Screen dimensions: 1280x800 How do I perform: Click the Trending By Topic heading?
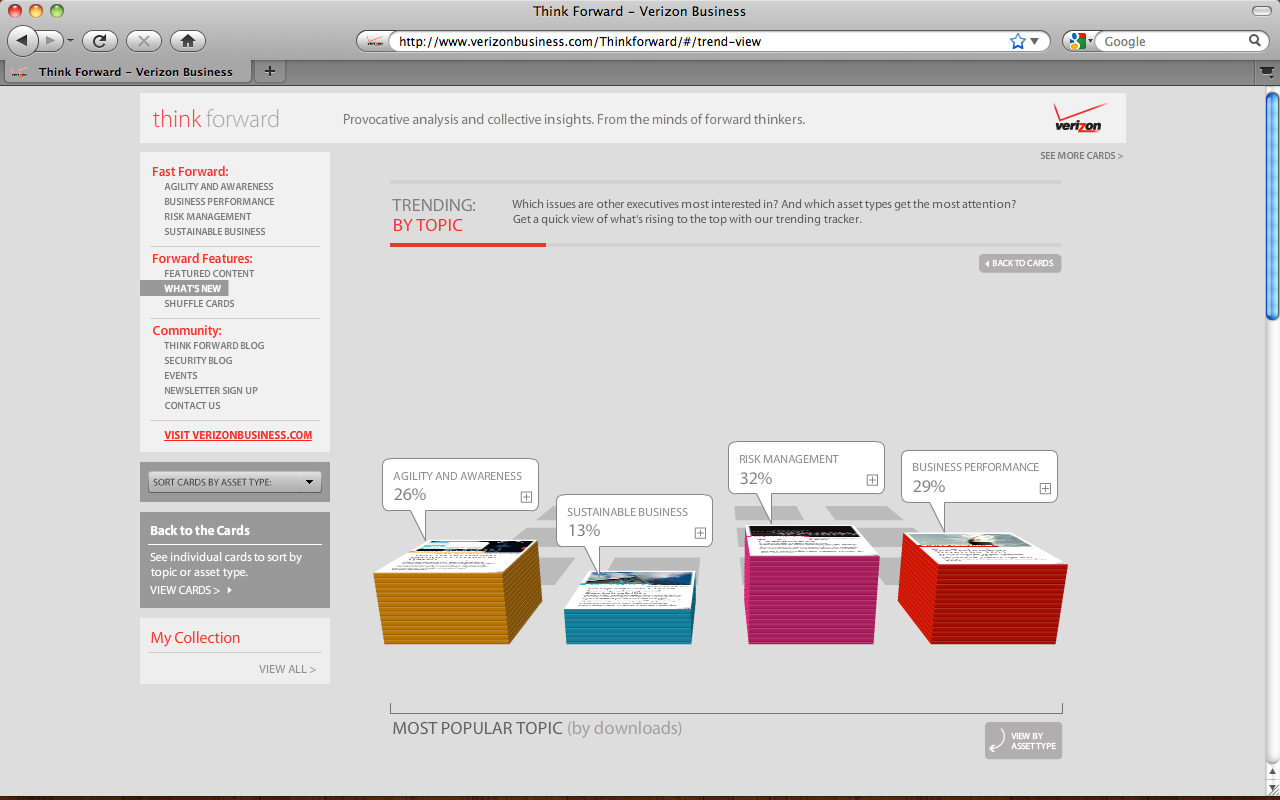pyautogui.click(x=434, y=215)
